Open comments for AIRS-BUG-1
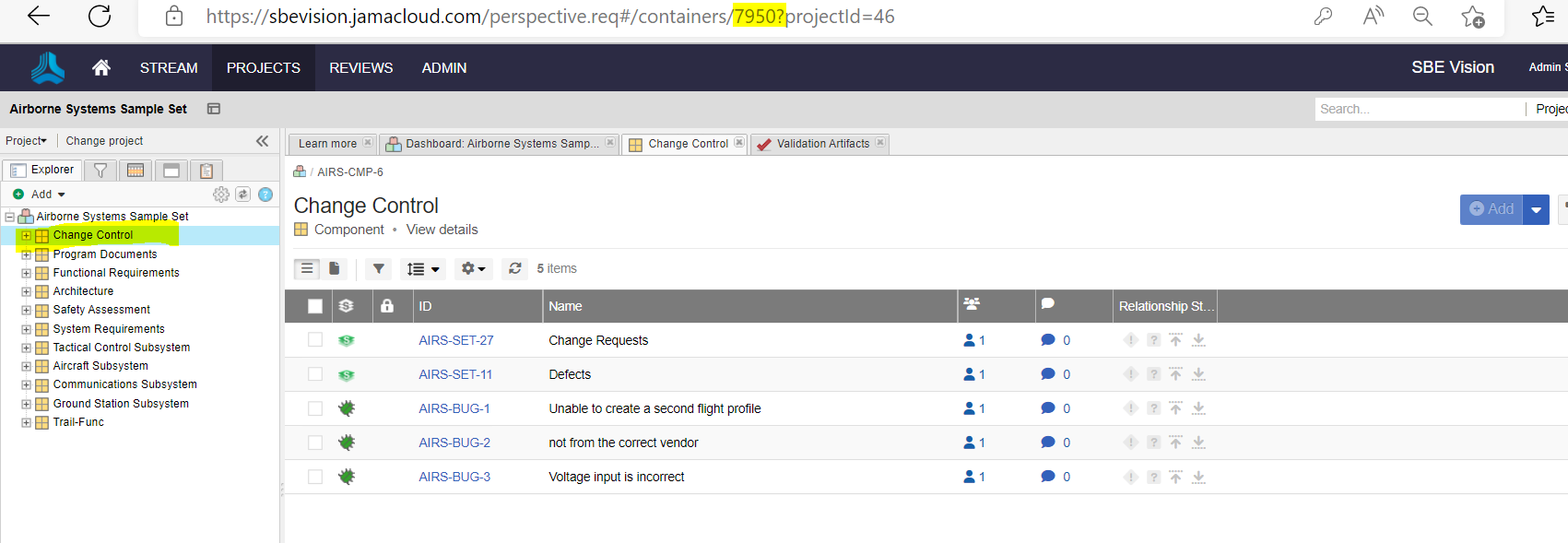Image resolution: width=1568 pixels, height=543 pixels. [1048, 408]
